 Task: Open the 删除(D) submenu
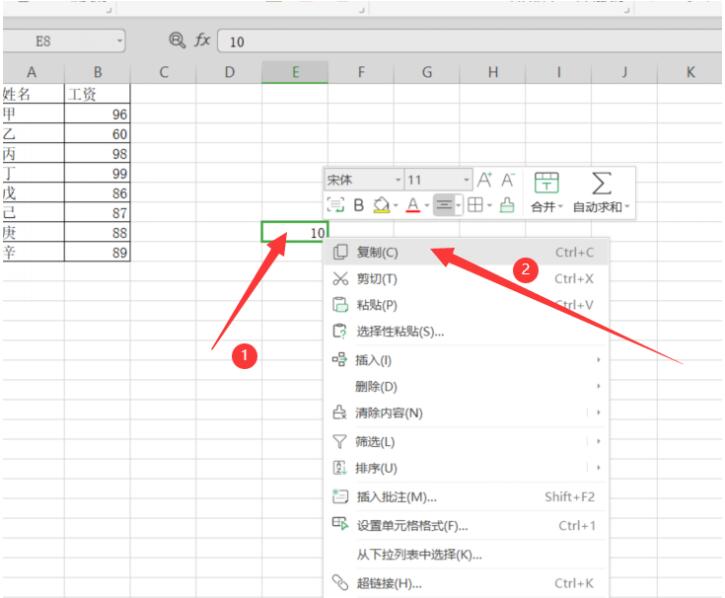click(x=466, y=386)
